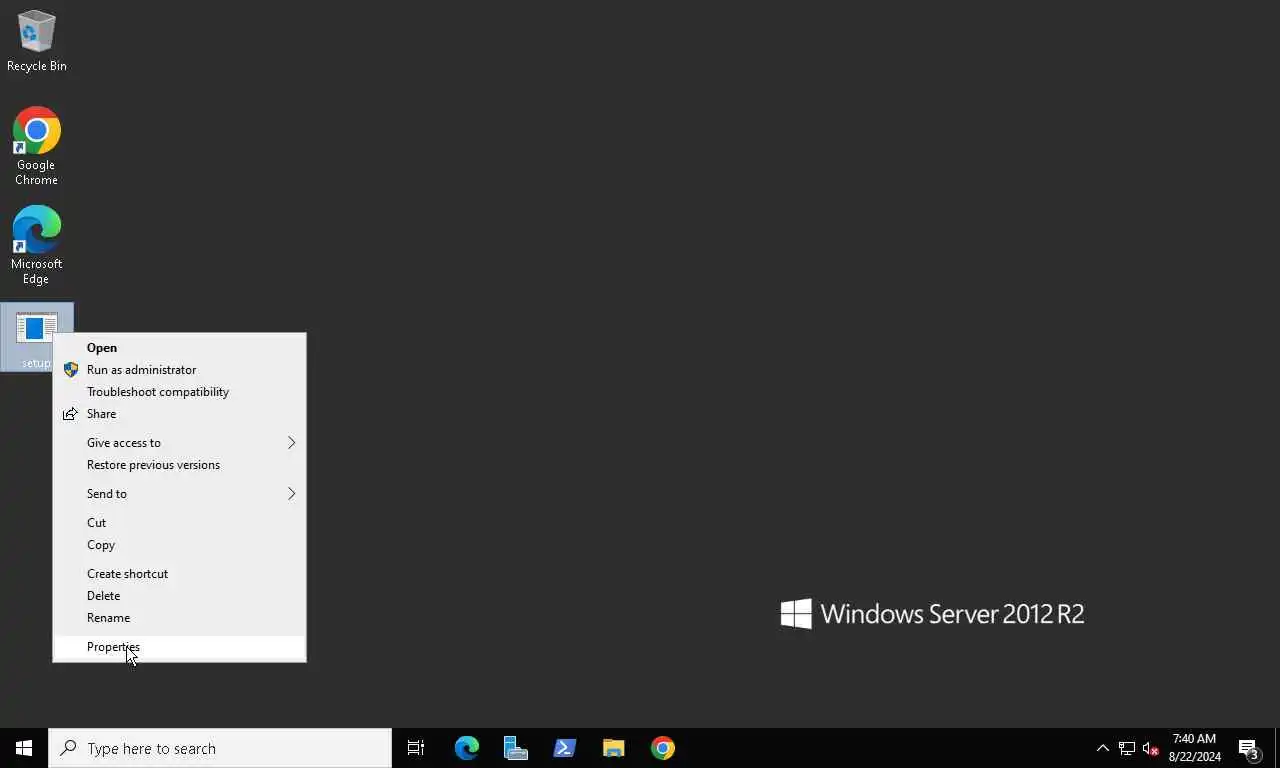Open the clock showing 7:40 AM

tap(1195, 748)
